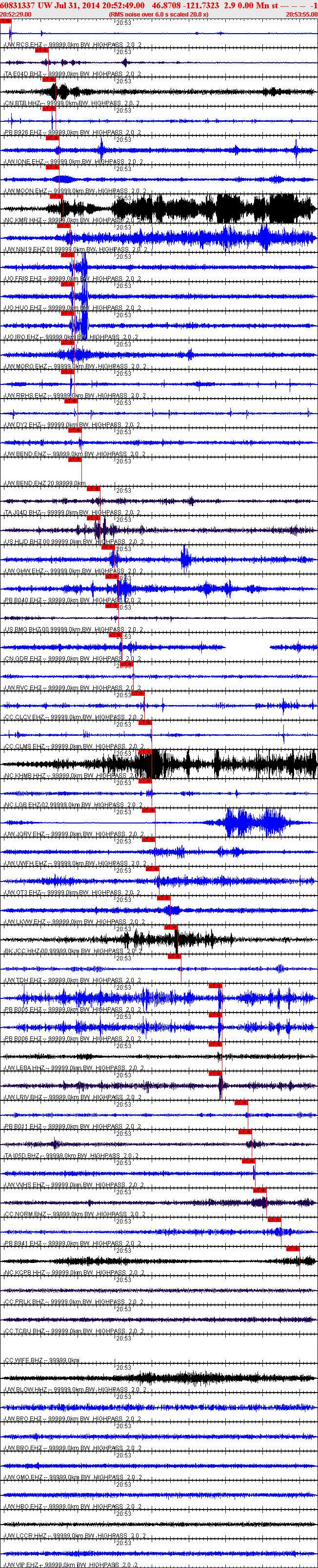Click the red arrival marker on NC.KHMB
This screenshot has width=318, height=1568.
[x=145, y=752]
